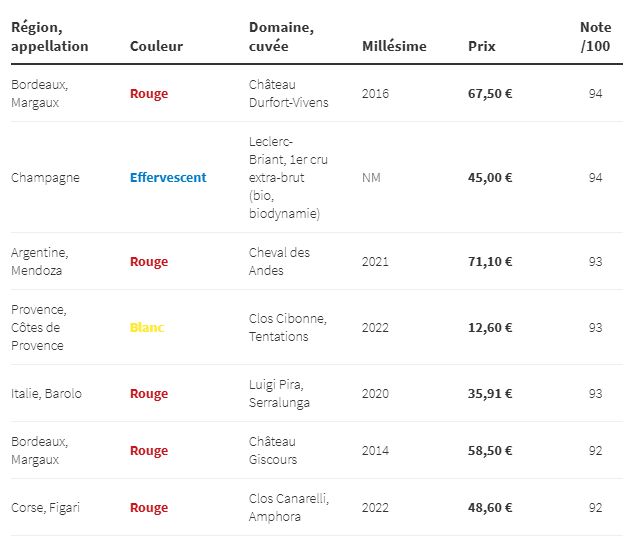
Task: Click the Millésime column header
Action: pos(394,46)
